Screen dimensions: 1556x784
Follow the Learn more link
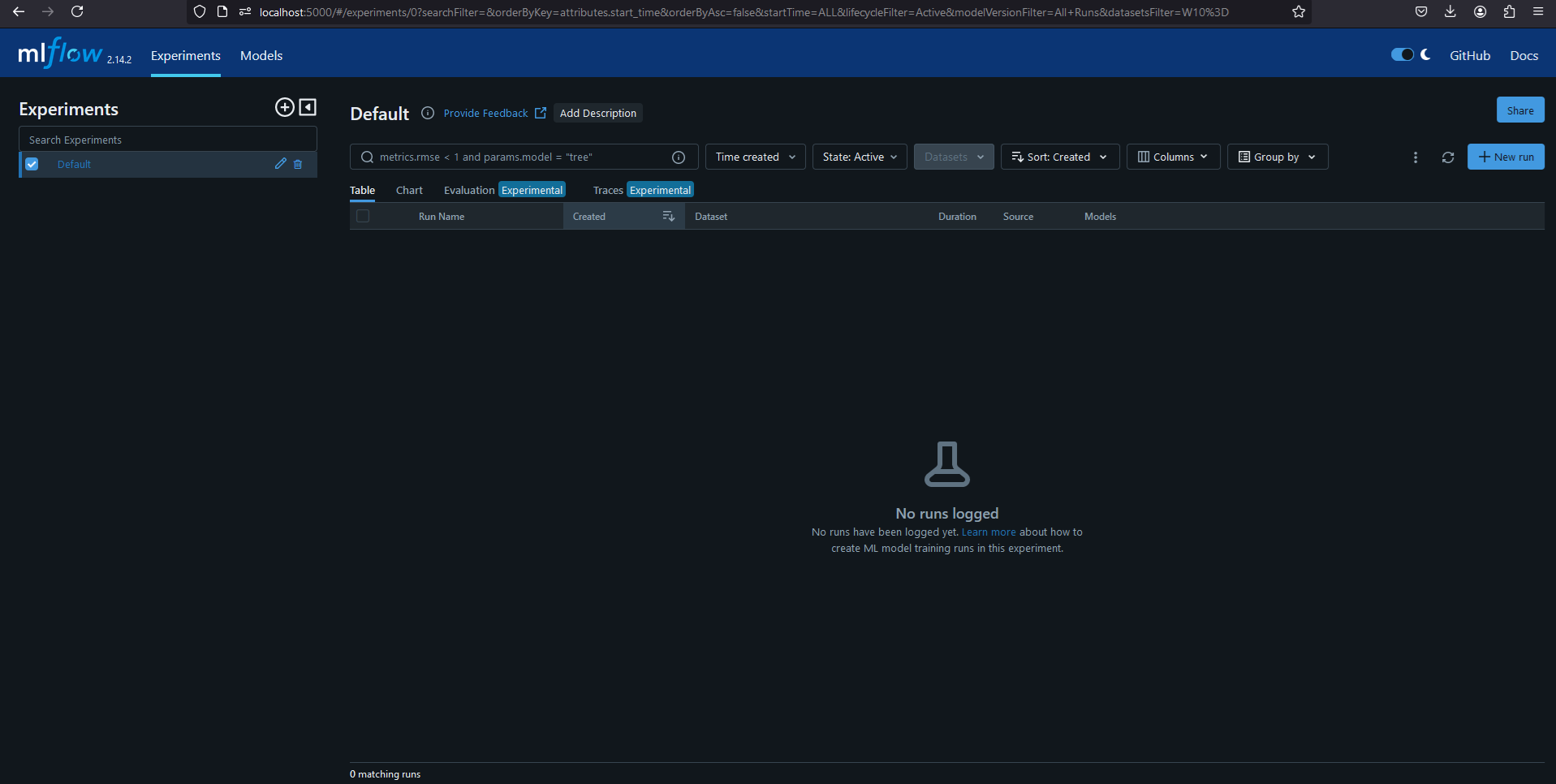click(989, 532)
